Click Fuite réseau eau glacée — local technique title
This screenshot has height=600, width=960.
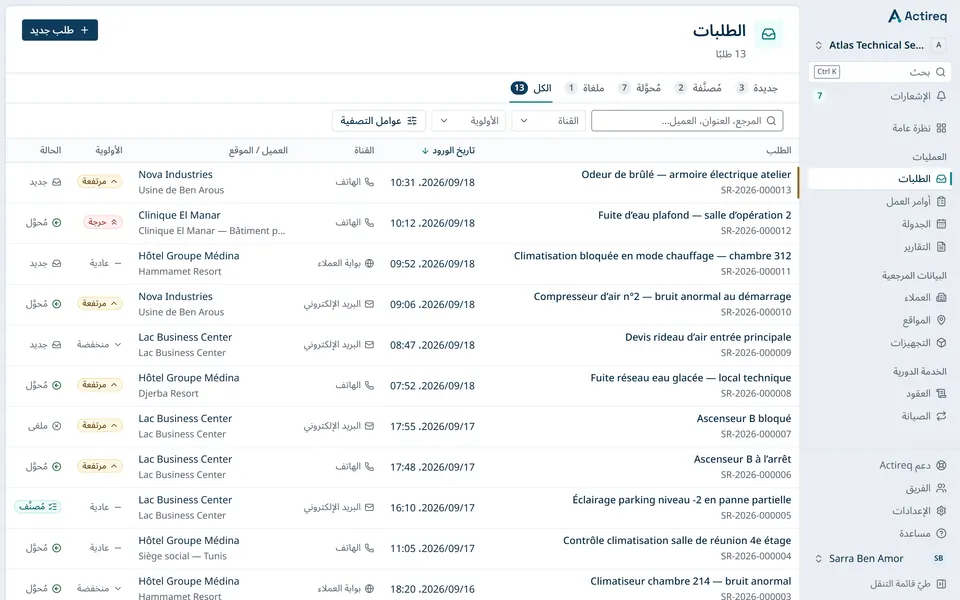[691, 378]
